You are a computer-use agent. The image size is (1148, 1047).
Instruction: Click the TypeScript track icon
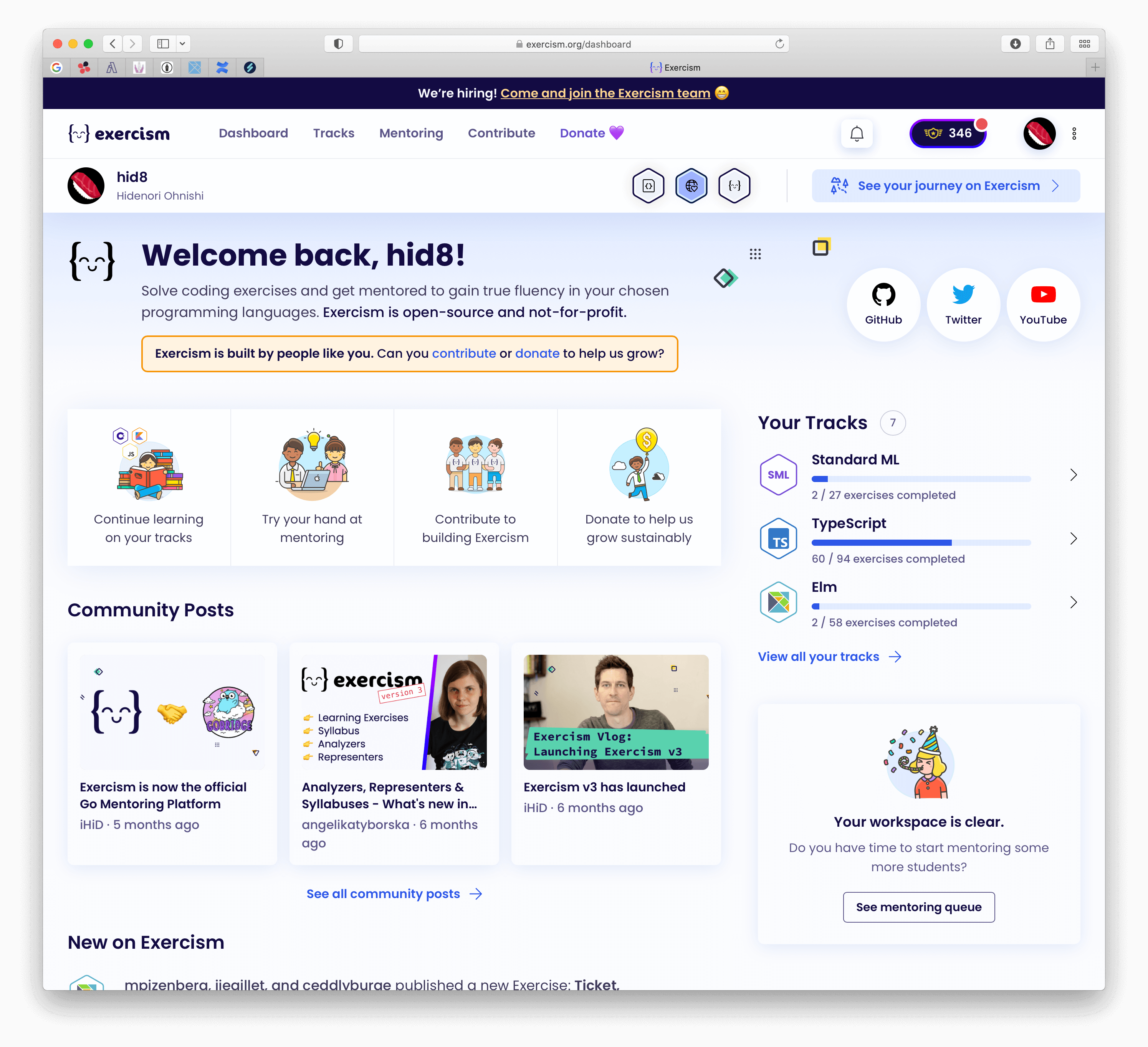point(778,538)
